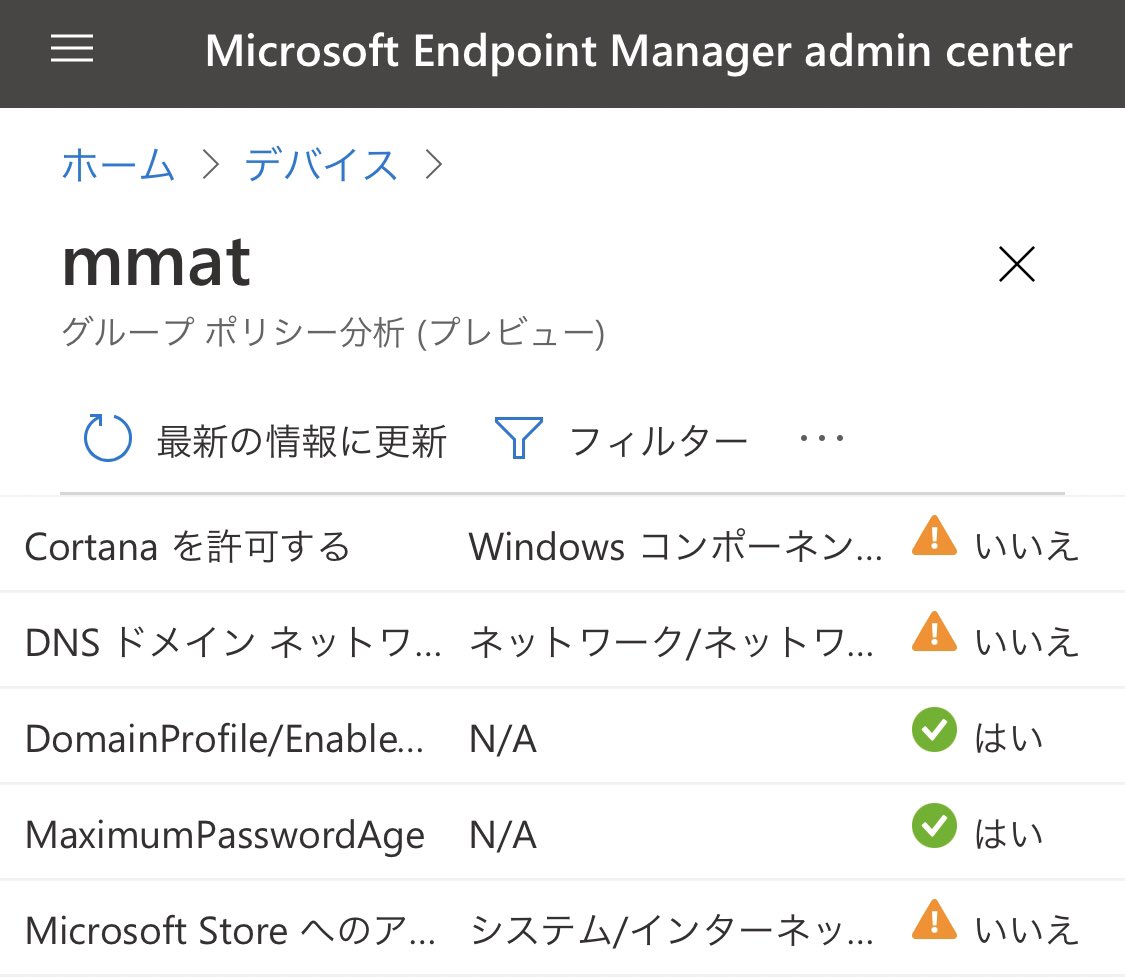The height and width of the screenshot is (977, 1125).
Task: Select the DomainProfile/Enable setting name
Action: click(224, 739)
